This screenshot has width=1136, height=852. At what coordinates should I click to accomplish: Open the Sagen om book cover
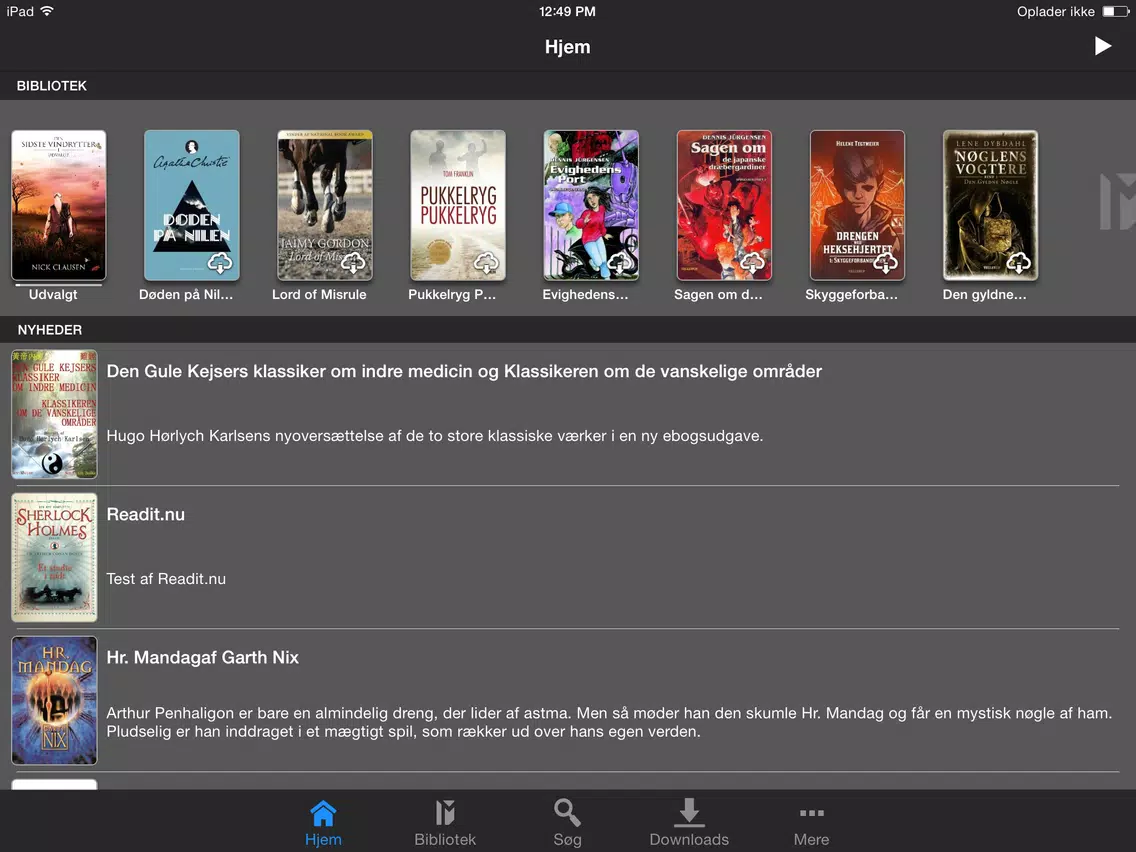pyautogui.click(x=724, y=205)
